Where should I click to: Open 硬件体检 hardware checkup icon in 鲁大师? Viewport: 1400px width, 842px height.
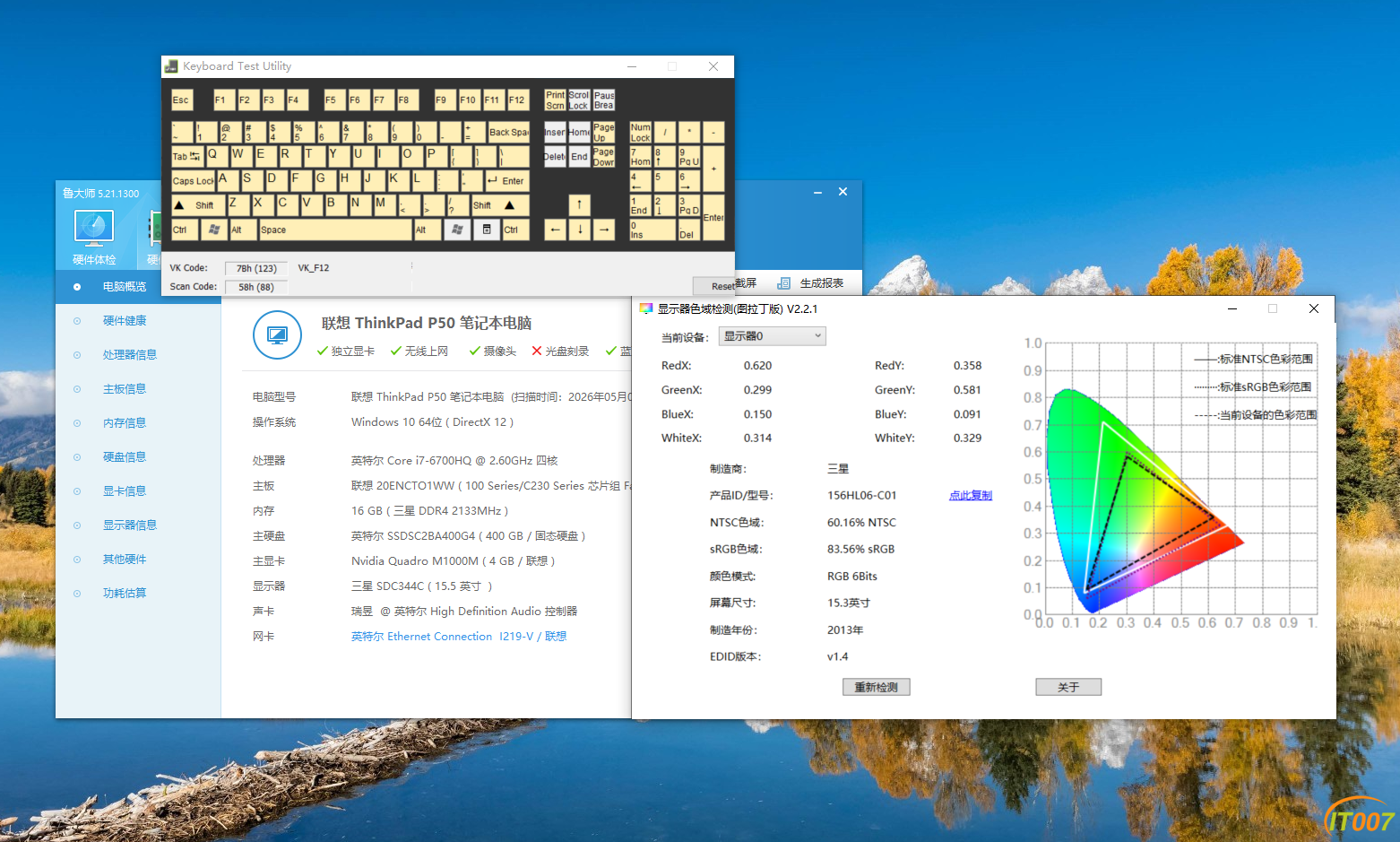click(x=94, y=237)
